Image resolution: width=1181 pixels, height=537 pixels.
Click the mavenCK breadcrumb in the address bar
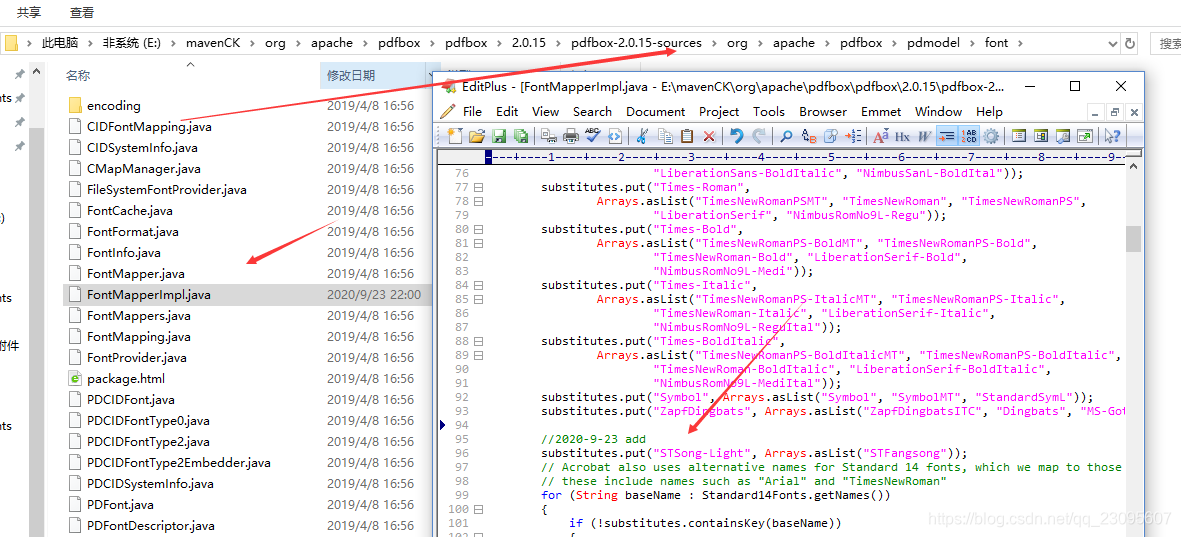(212, 43)
